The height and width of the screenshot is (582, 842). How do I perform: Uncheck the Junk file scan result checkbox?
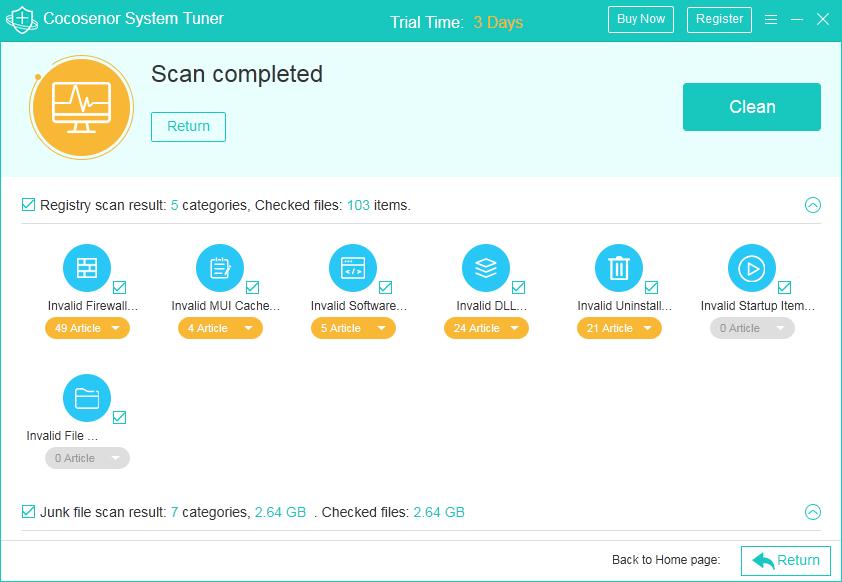28,512
